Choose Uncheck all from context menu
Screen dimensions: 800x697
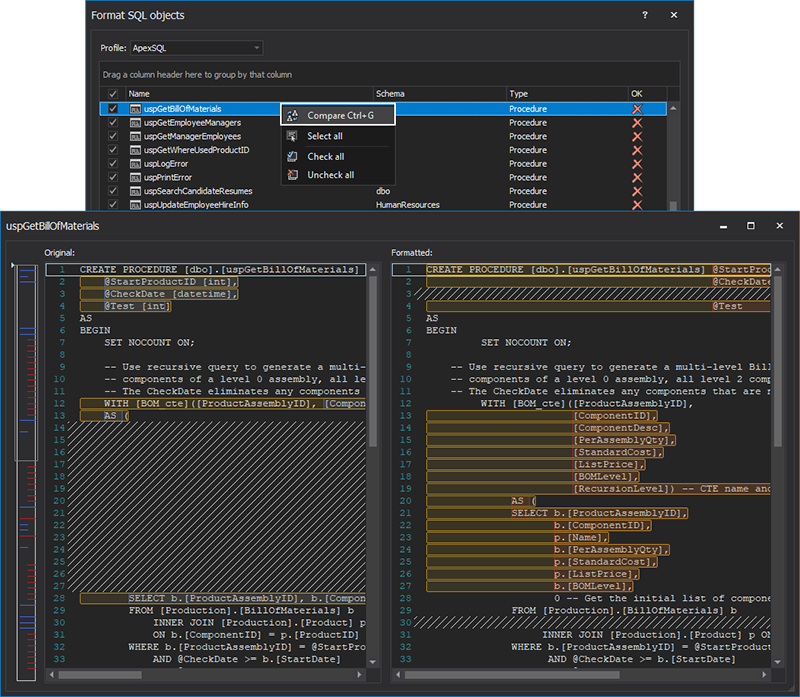coord(330,175)
